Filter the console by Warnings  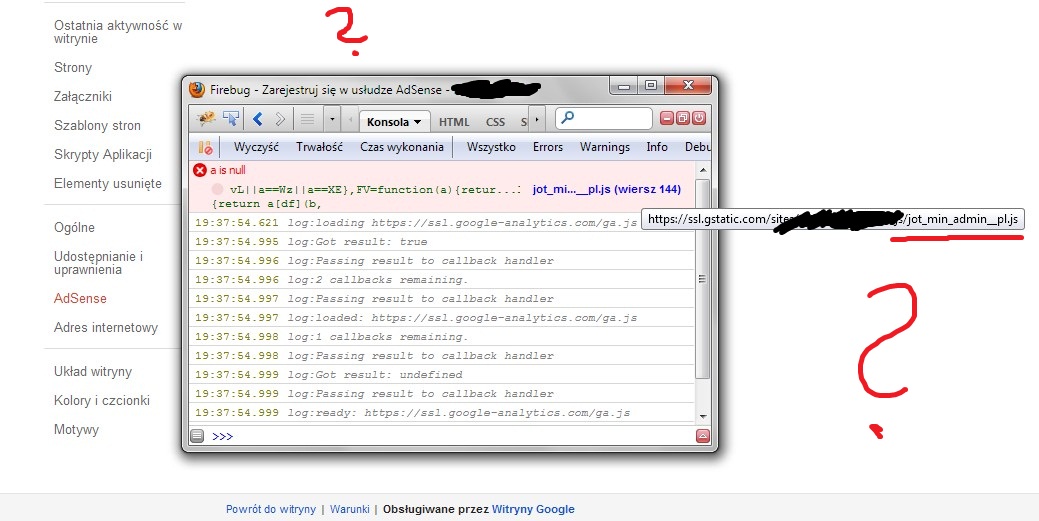tap(605, 147)
